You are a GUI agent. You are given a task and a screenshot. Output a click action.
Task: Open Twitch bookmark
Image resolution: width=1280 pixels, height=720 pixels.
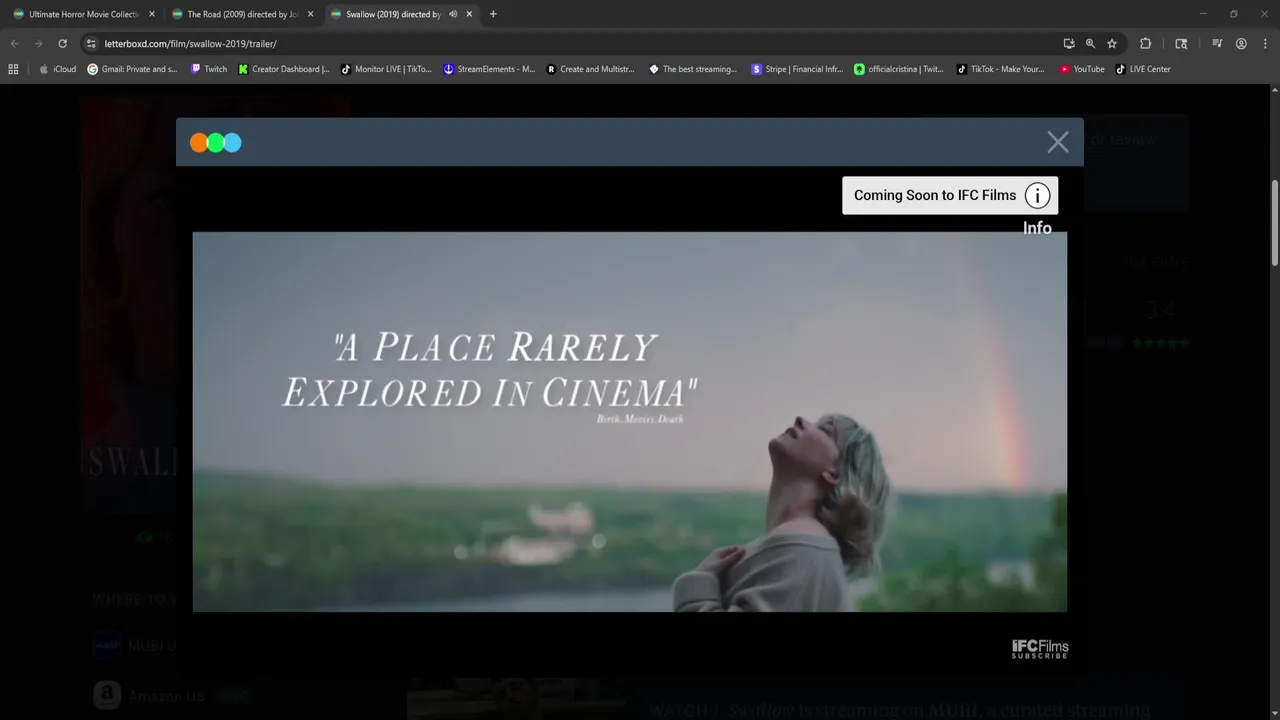pos(208,69)
